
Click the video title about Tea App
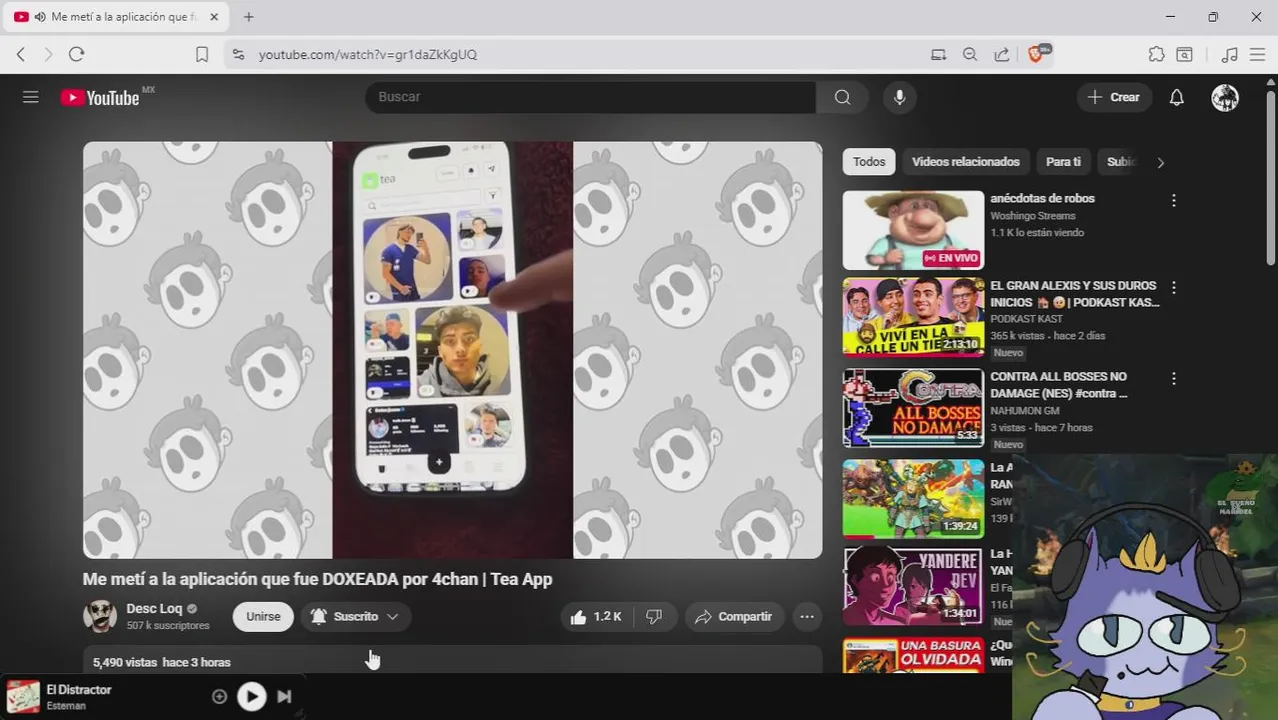click(317, 579)
